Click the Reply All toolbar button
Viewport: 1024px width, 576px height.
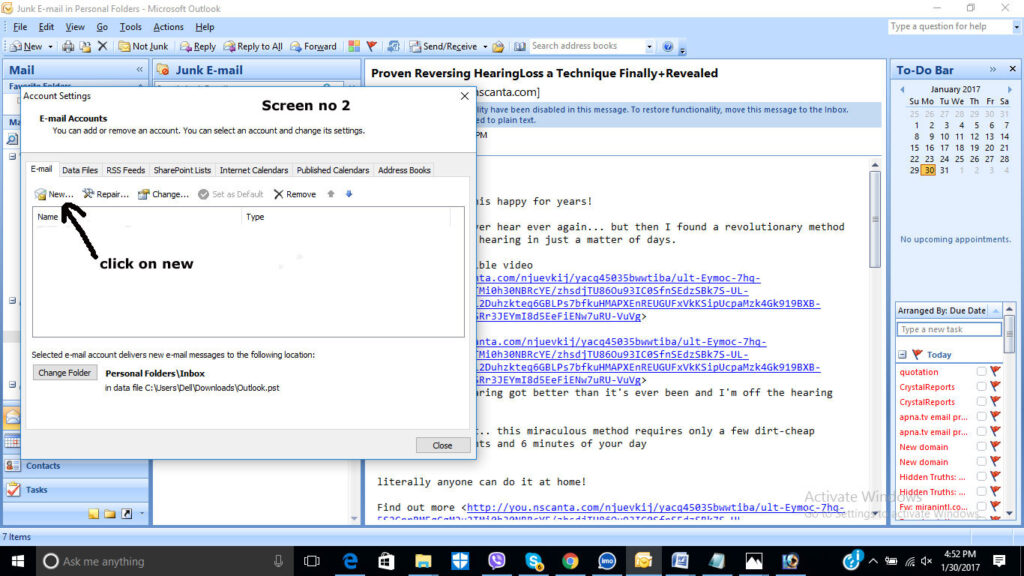[x=253, y=46]
